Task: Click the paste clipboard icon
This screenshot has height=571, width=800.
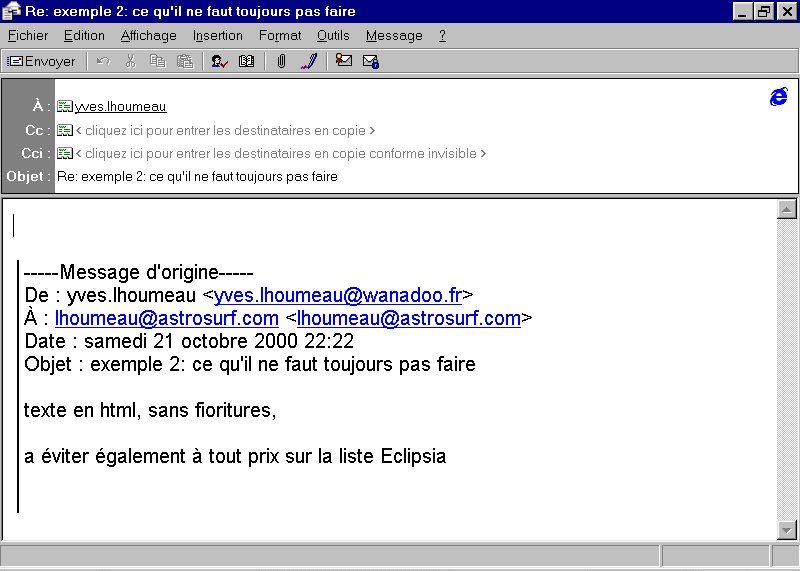Action: (185, 61)
